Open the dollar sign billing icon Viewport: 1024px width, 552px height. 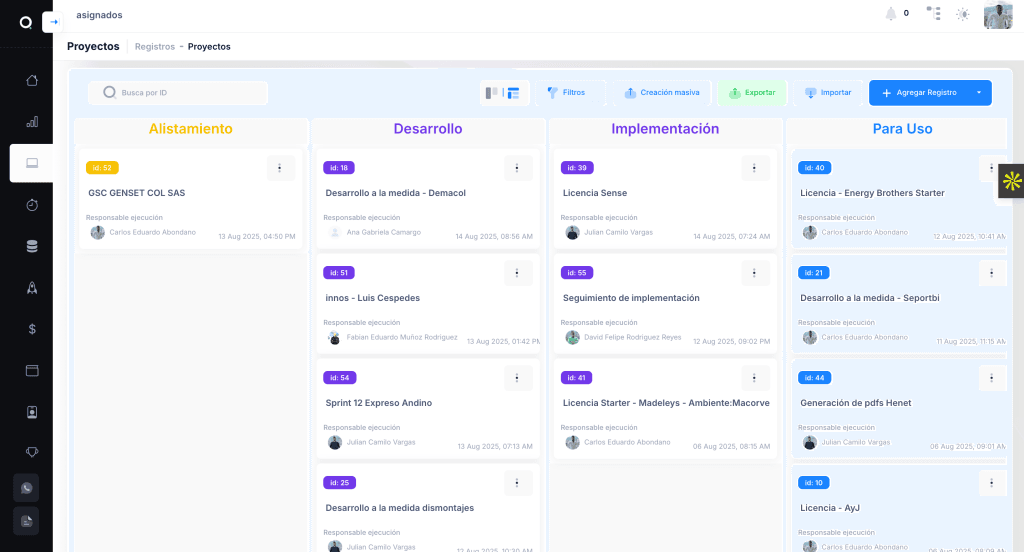tap(32, 329)
